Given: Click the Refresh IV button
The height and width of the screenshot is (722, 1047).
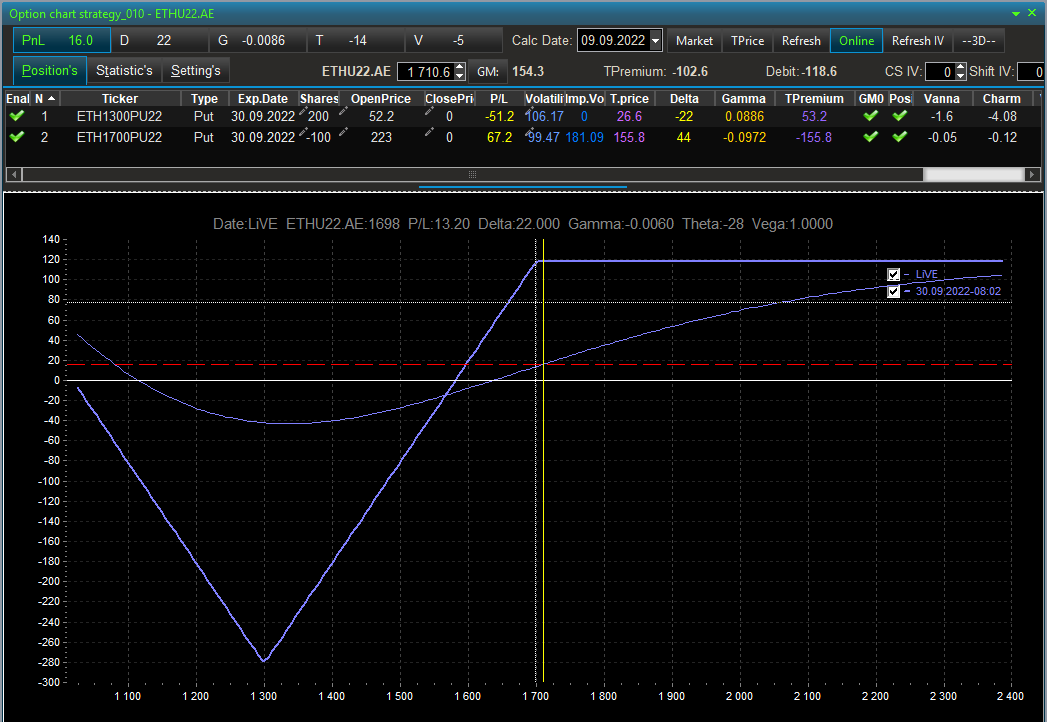Looking at the screenshot, I should [x=917, y=41].
